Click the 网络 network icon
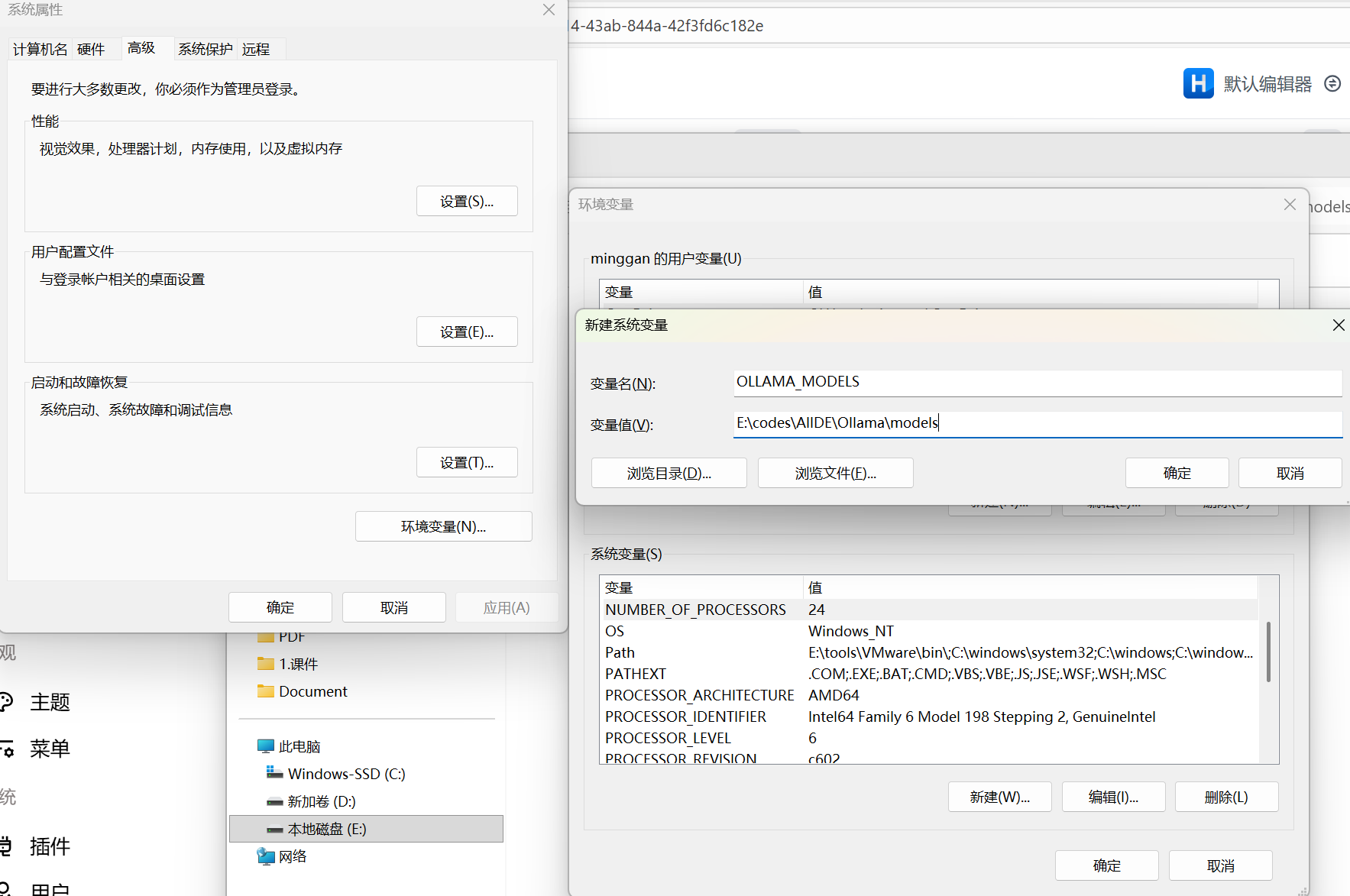Image resolution: width=1350 pixels, height=896 pixels. click(x=265, y=856)
